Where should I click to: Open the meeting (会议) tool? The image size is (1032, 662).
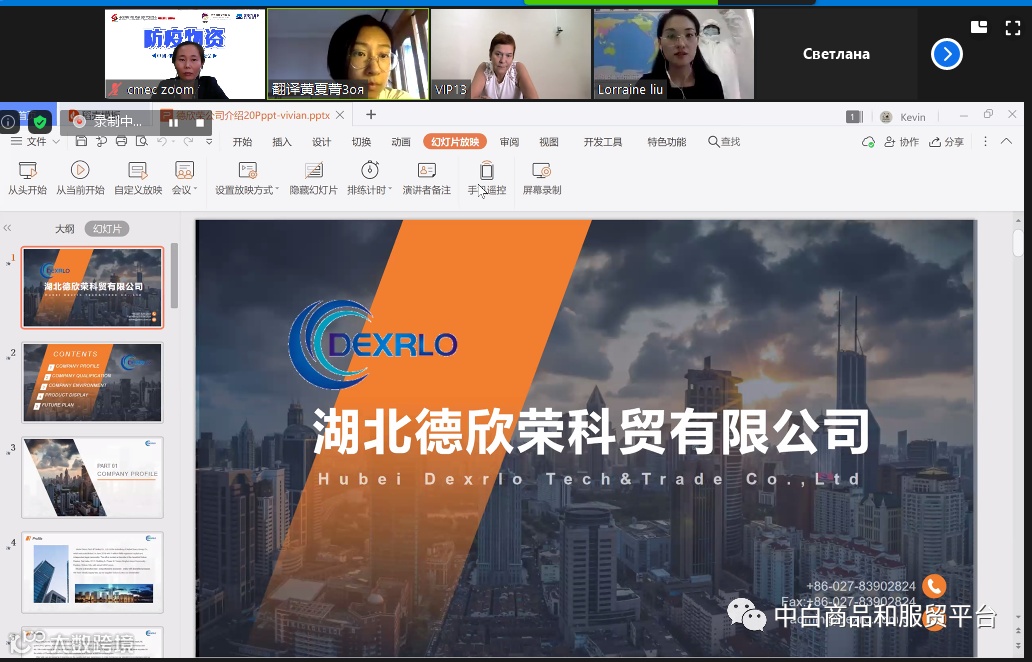(x=184, y=178)
